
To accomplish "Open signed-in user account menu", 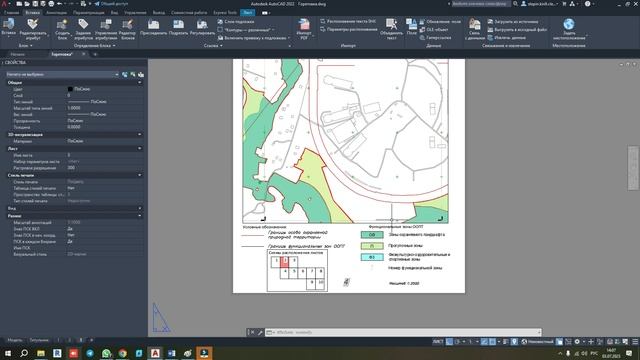I will pyautogui.click(x=539, y=4).
